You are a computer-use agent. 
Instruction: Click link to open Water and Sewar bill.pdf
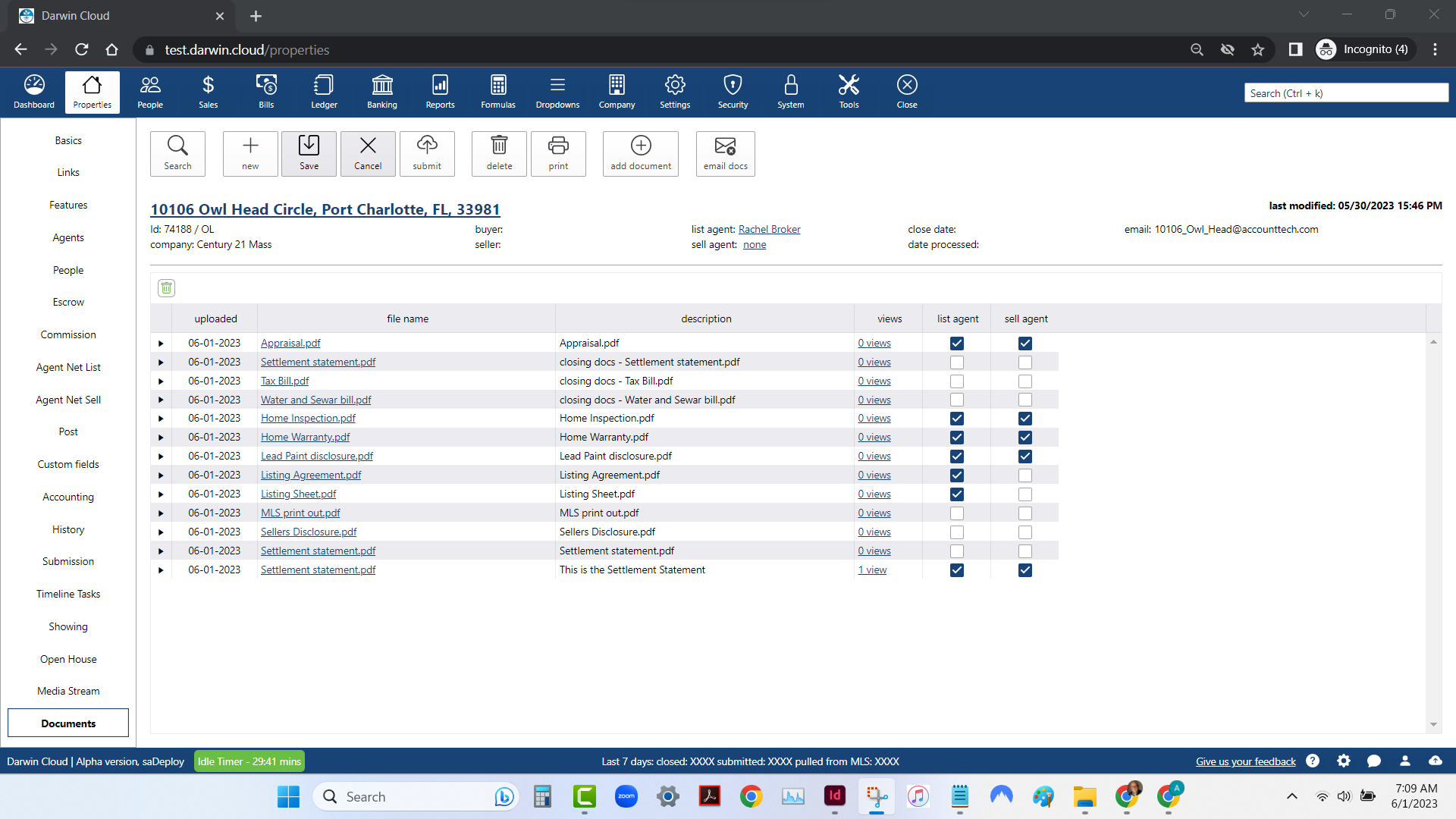point(316,399)
